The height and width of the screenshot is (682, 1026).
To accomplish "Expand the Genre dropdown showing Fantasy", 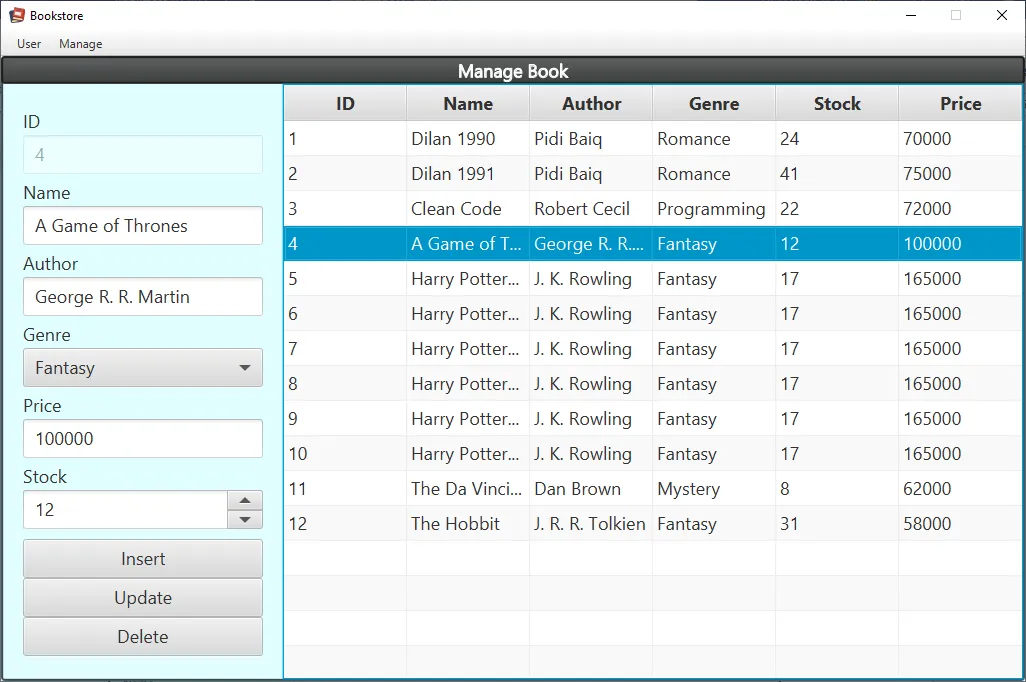I will click(143, 368).
